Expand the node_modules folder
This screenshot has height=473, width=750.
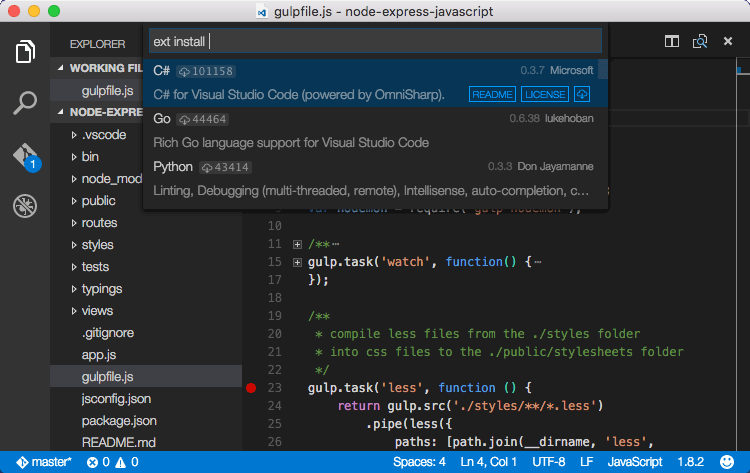point(111,179)
